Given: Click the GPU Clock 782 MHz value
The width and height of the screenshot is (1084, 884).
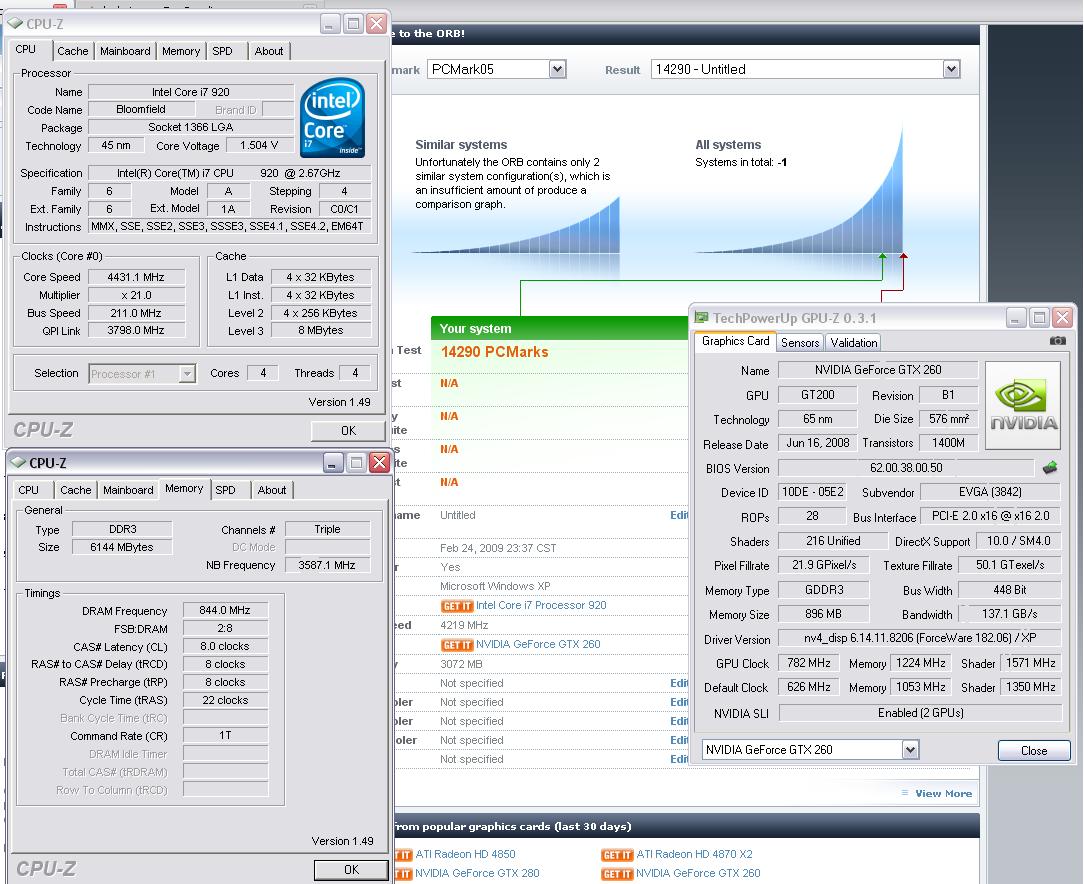Looking at the screenshot, I should pos(808,663).
